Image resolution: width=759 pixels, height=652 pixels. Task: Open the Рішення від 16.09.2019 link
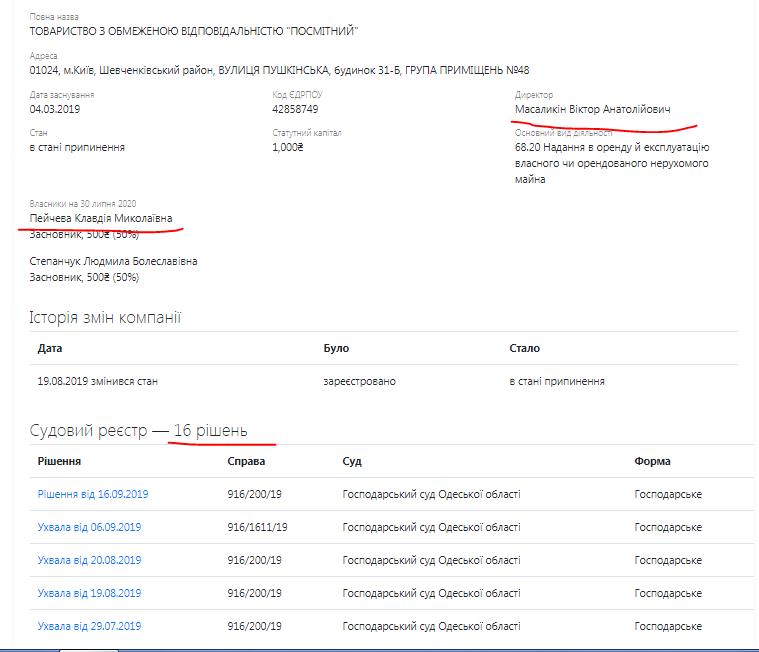click(x=92, y=494)
